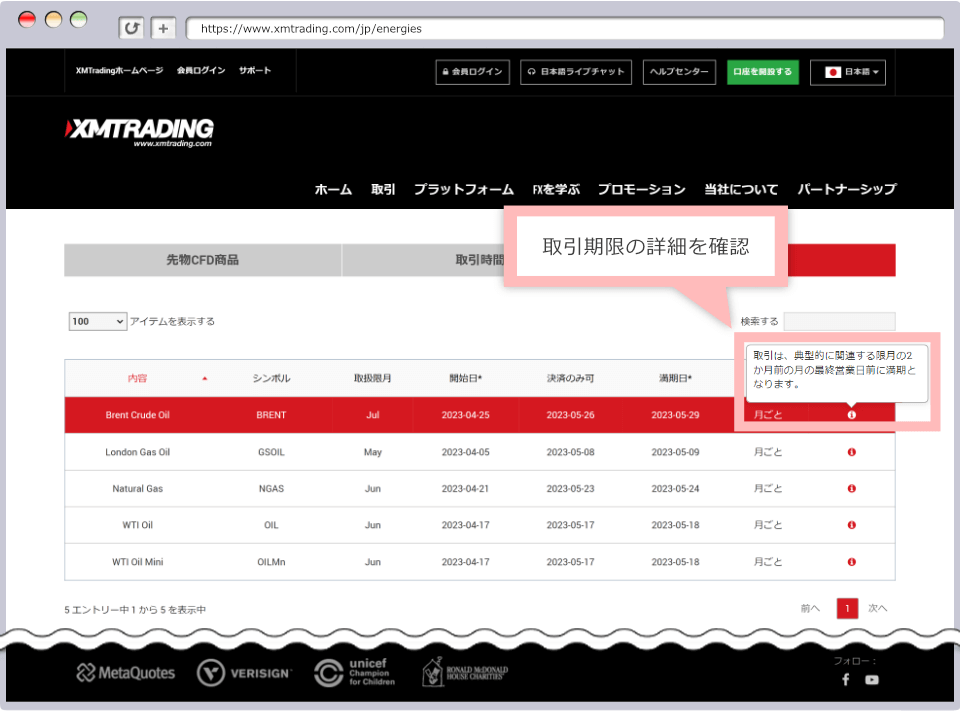Click info icon in WTI Oil Mini row

(851, 562)
